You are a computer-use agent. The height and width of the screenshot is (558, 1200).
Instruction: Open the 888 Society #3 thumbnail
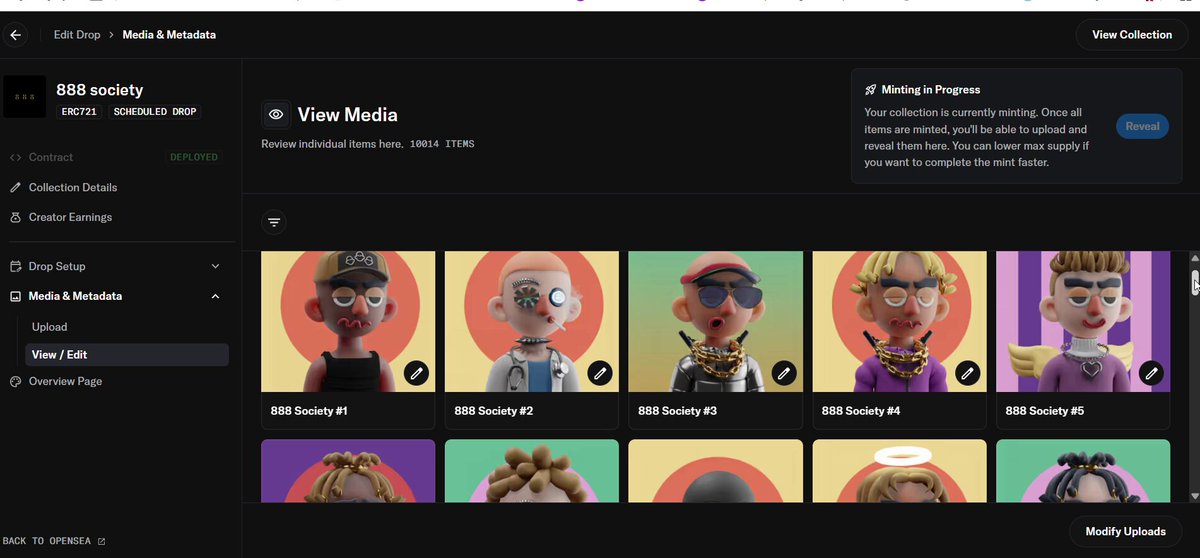pyautogui.click(x=716, y=321)
